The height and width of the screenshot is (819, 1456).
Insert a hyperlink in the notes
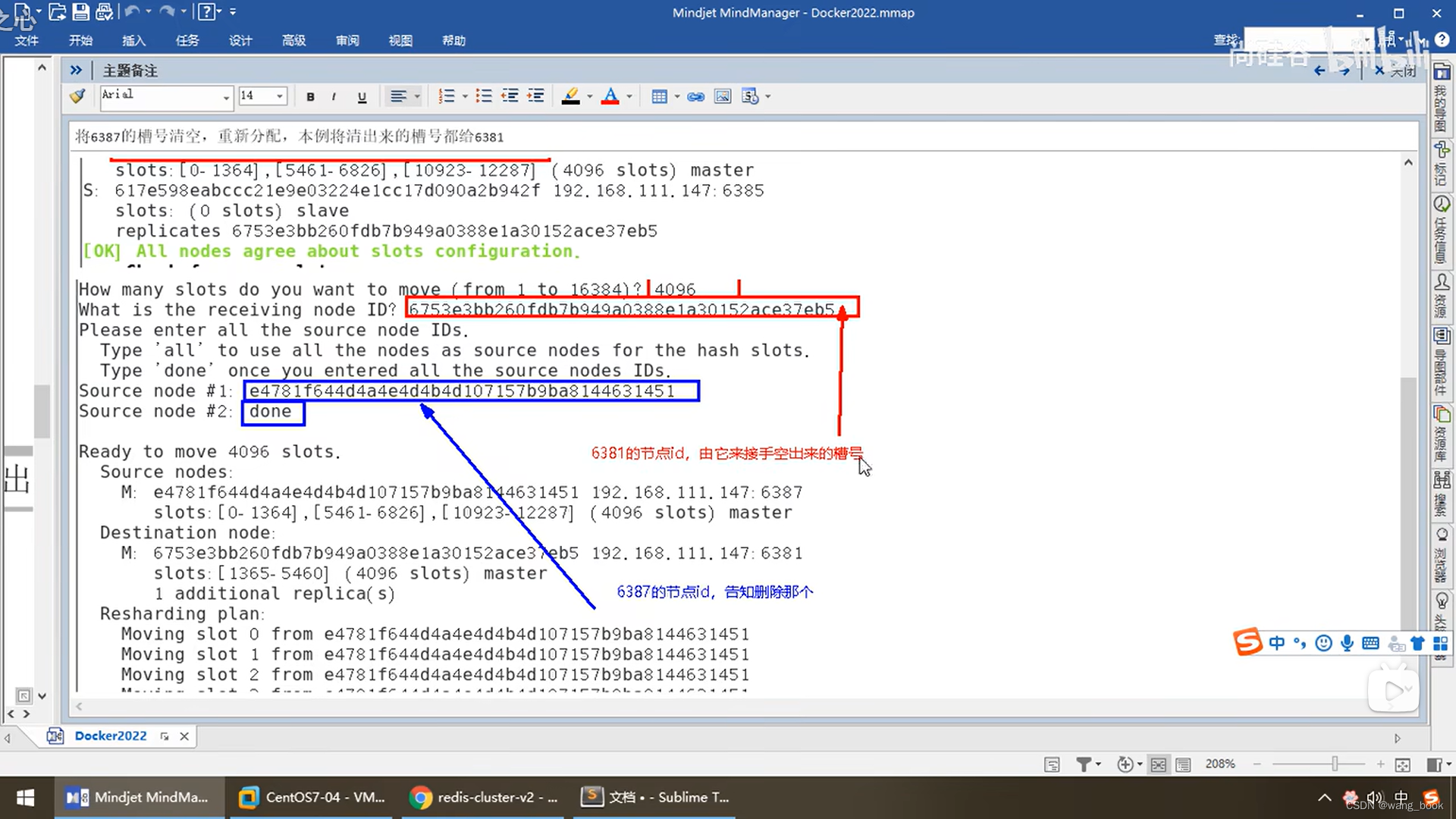tap(695, 96)
